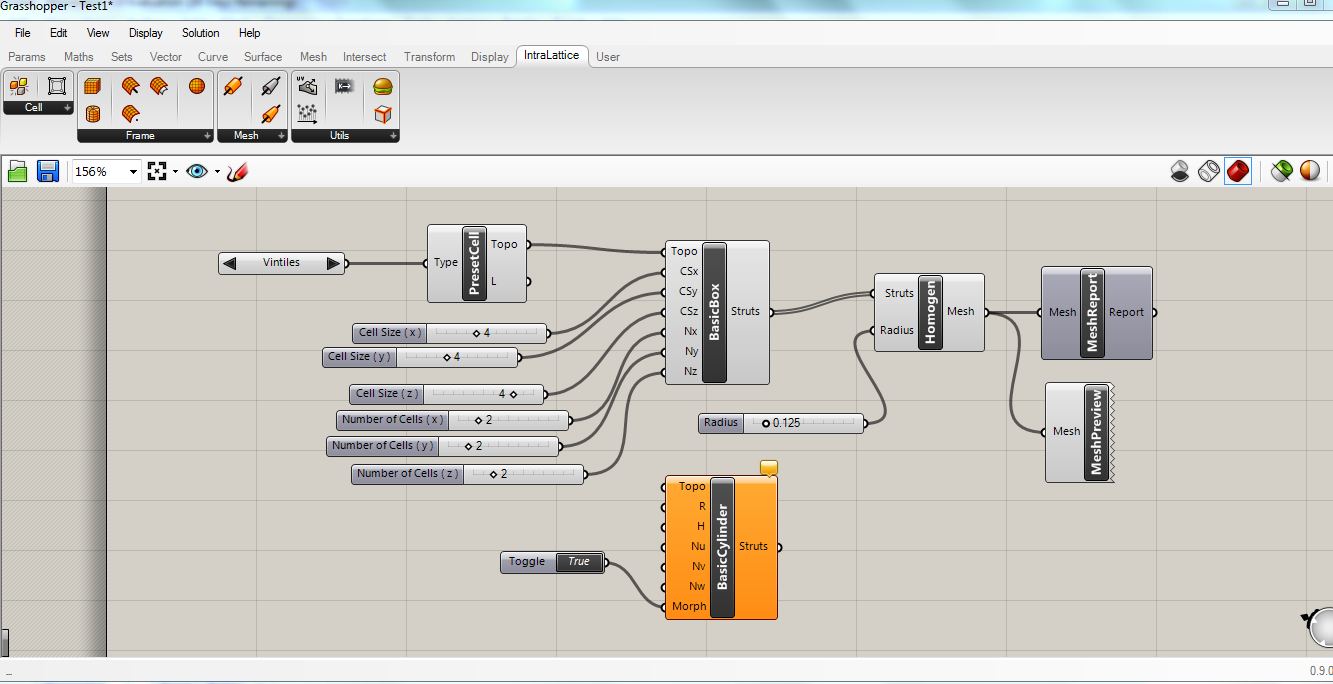
Task: Click the UV adjust utility icon
Action: point(307,87)
